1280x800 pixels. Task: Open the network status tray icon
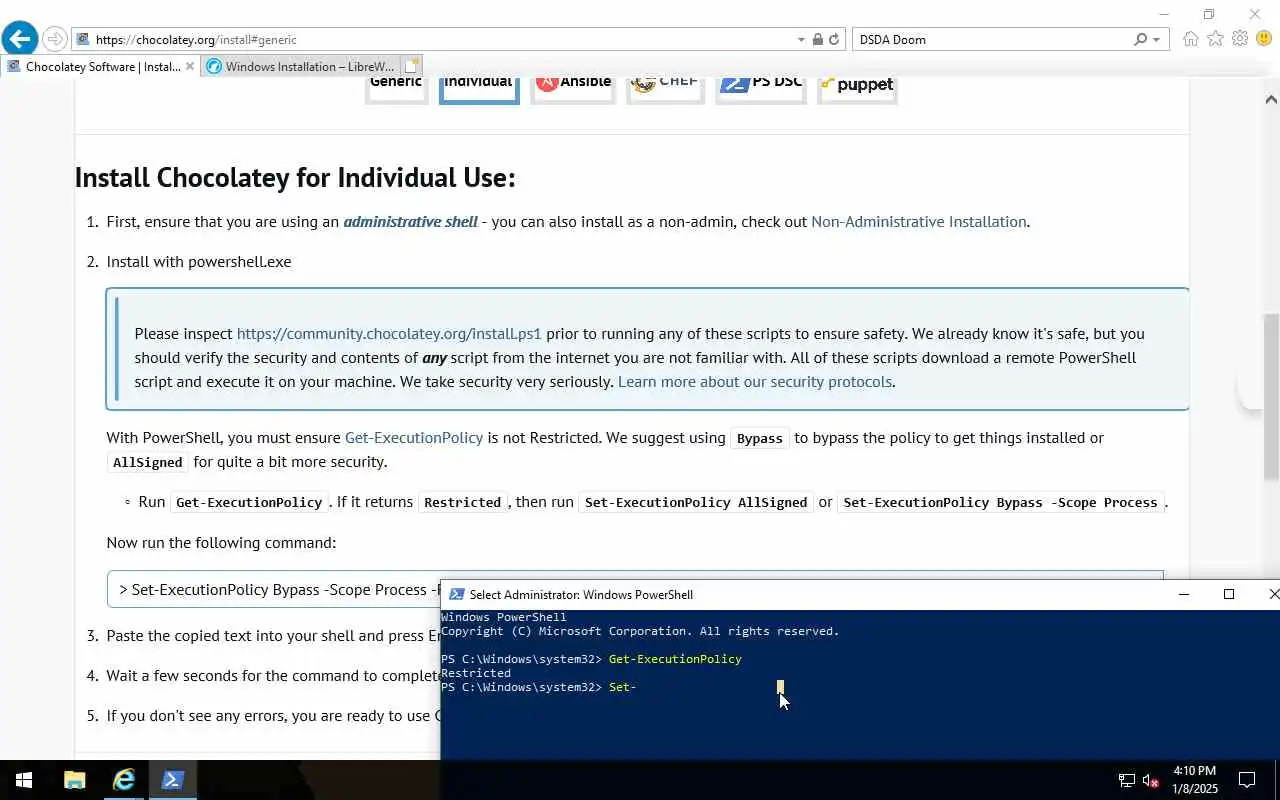point(1127,780)
